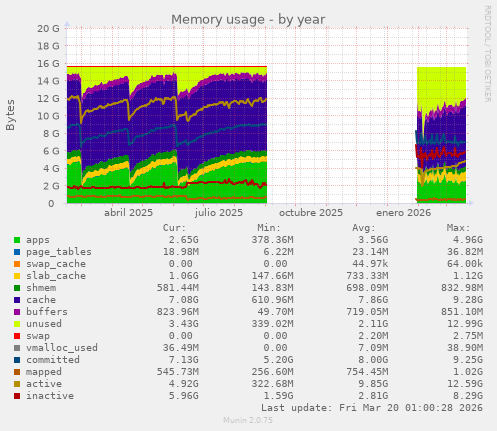Click the slab_cache yellow legend swatch

tap(17, 276)
